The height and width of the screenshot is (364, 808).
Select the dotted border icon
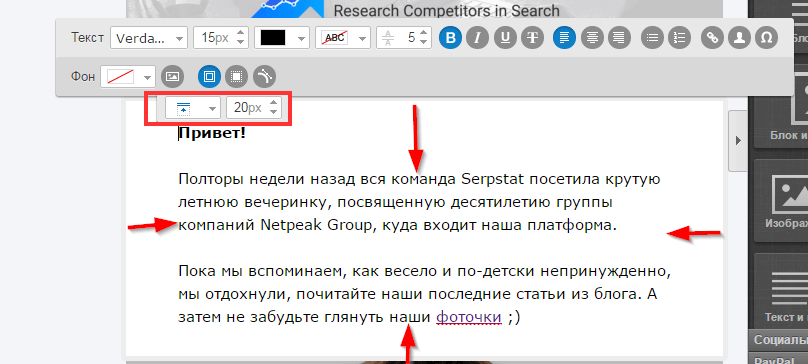click(237, 77)
